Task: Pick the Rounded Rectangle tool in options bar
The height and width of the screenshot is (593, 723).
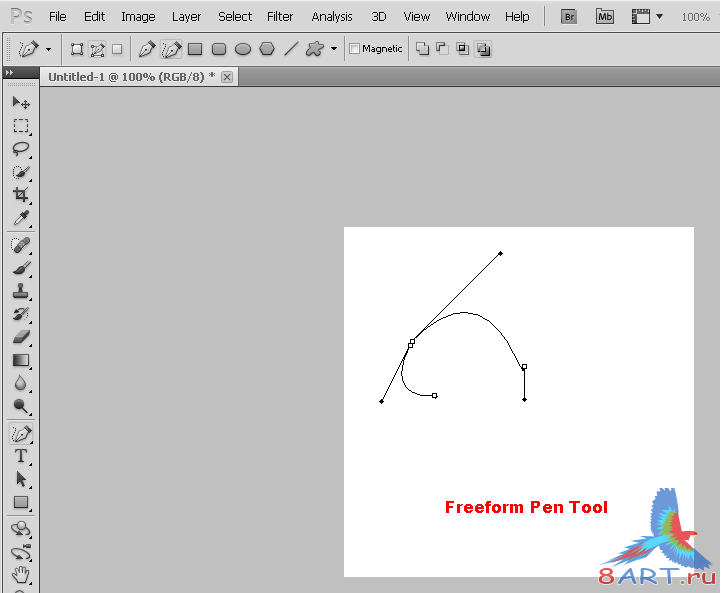Action: (219, 49)
